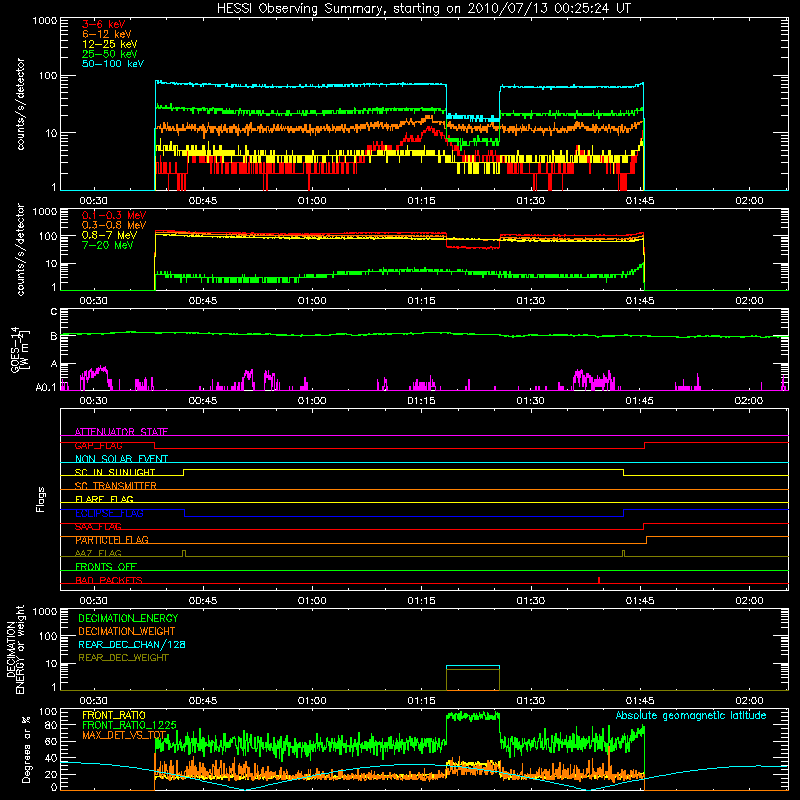Click the A0.1 level label on GOES axis
This screenshot has height=800, width=800.
tap(46, 387)
